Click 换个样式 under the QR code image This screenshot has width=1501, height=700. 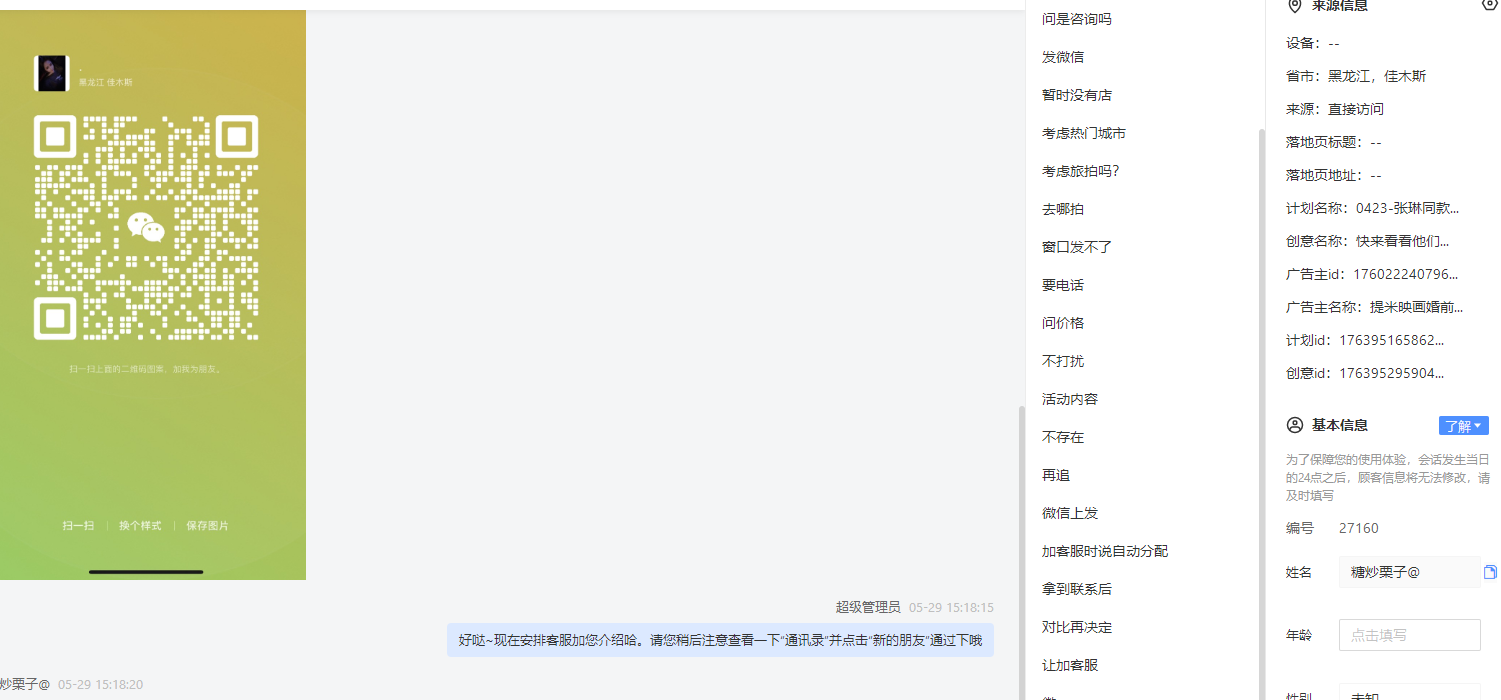140,526
